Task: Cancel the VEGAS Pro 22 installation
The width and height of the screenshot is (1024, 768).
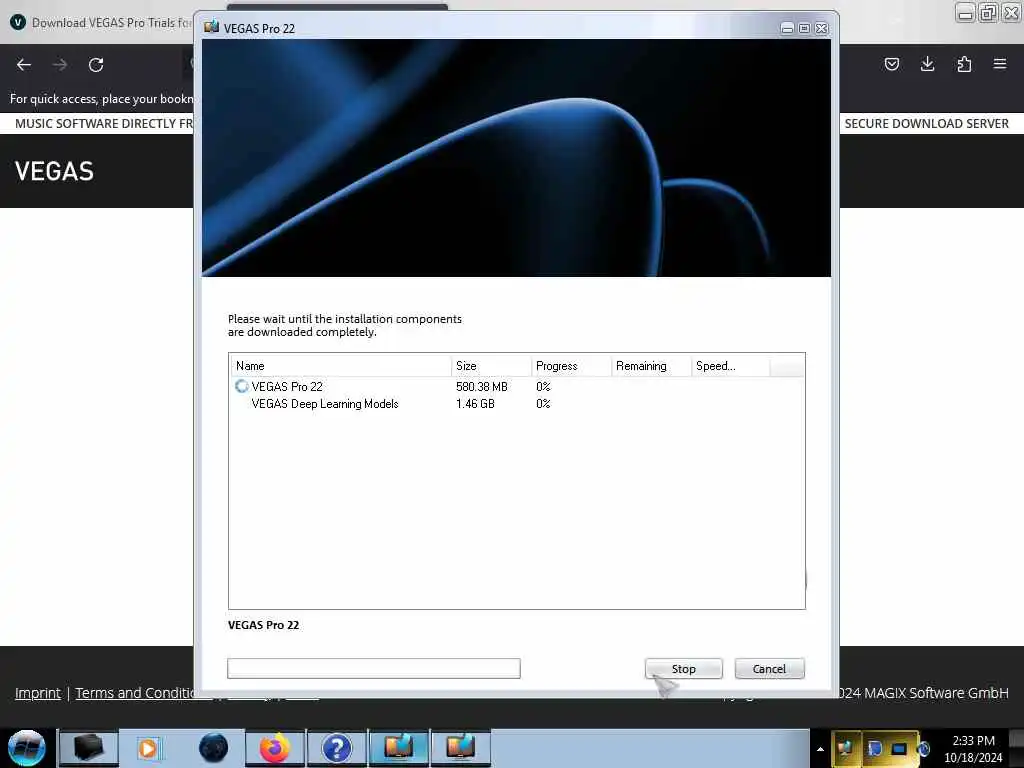Action: pos(769,669)
